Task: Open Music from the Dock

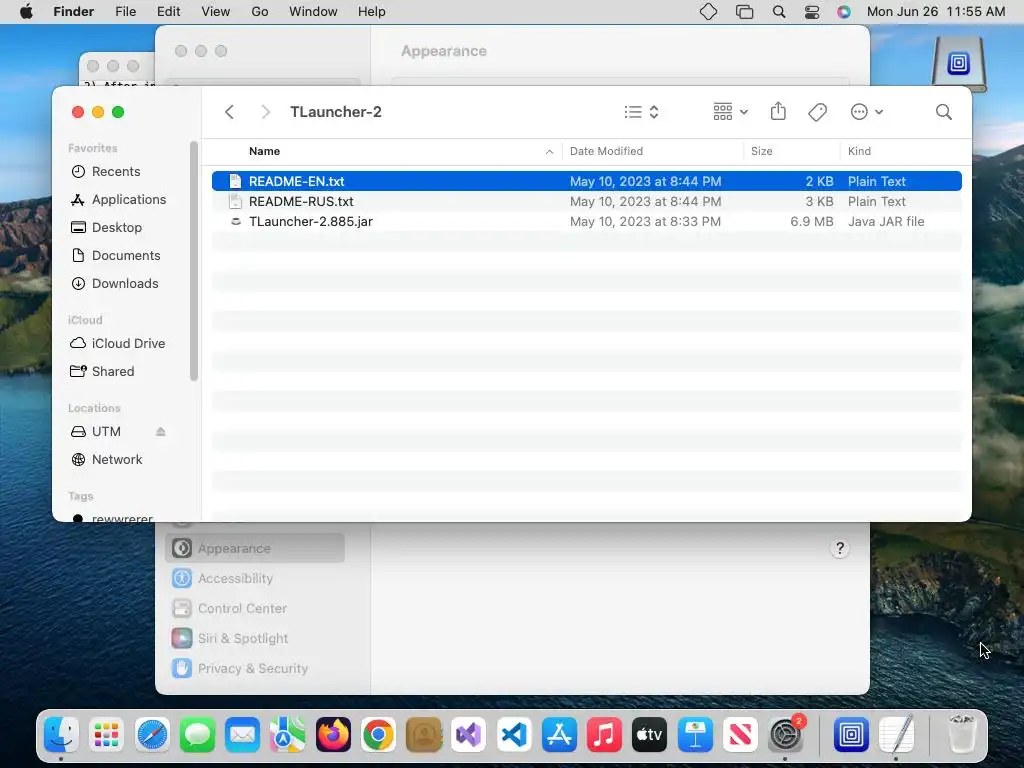Action: (x=604, y=734)
